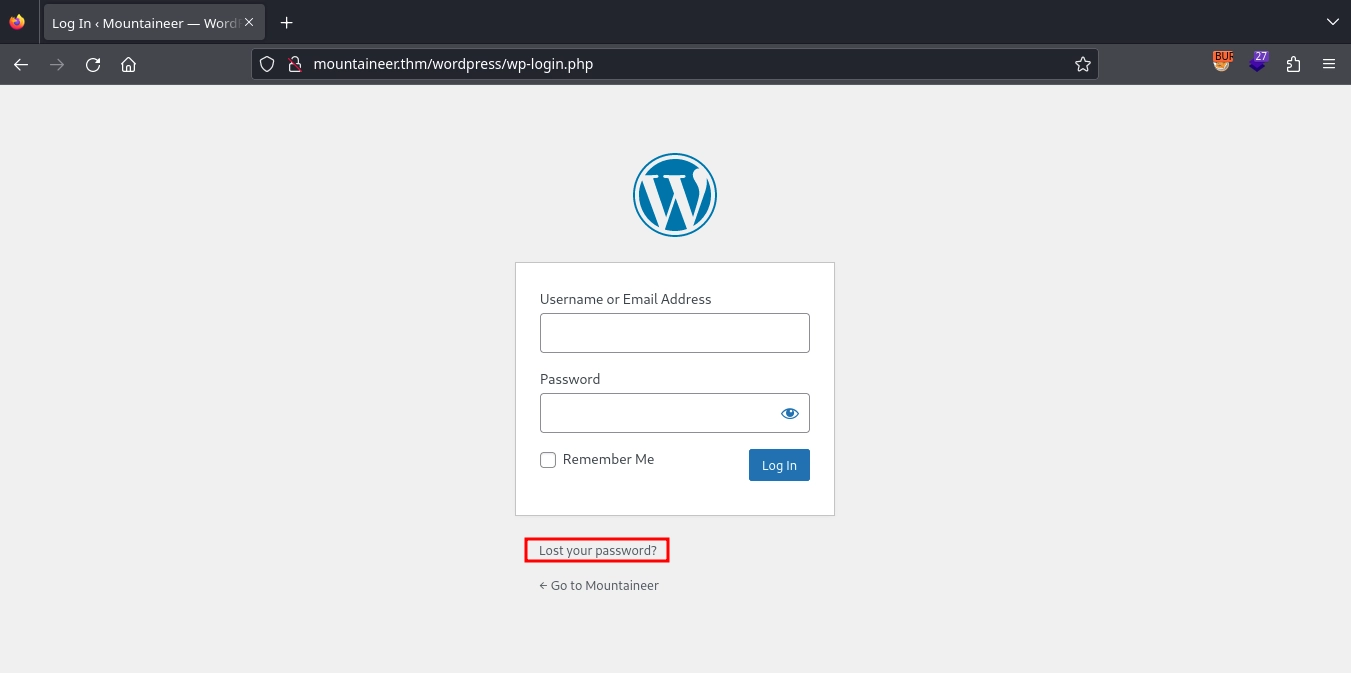Screen dimensions: 1351x673
Task: Open the purple extension with badge 27
Action: (x=1259, y=62)
